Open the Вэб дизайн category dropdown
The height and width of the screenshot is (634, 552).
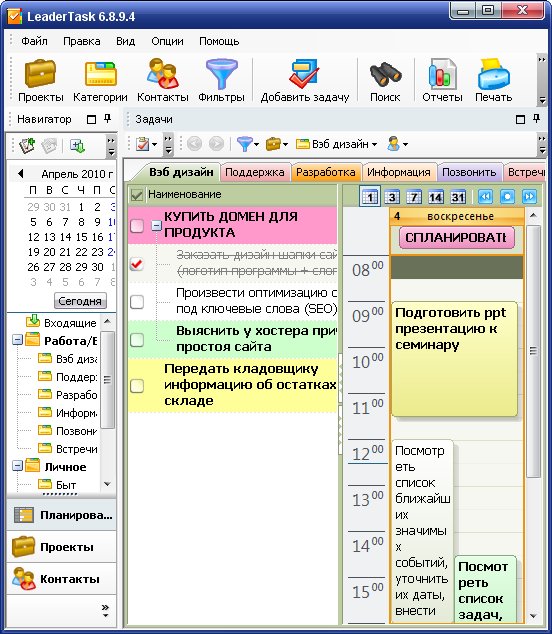336,144
